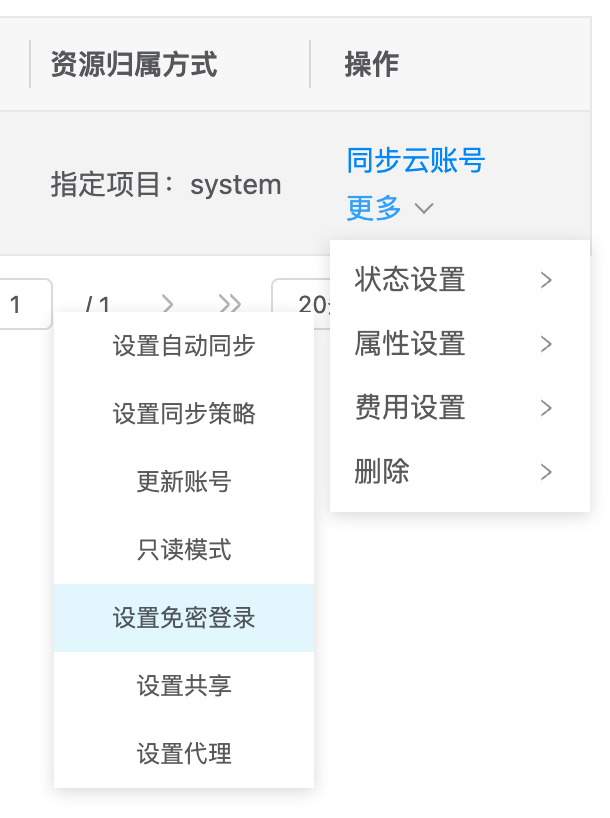Image resolution: width=610 pixels, height=818 pixels.
Task: Click the 资源归属方式 column header
Action: pyautogui.click(x=134, y=65)
